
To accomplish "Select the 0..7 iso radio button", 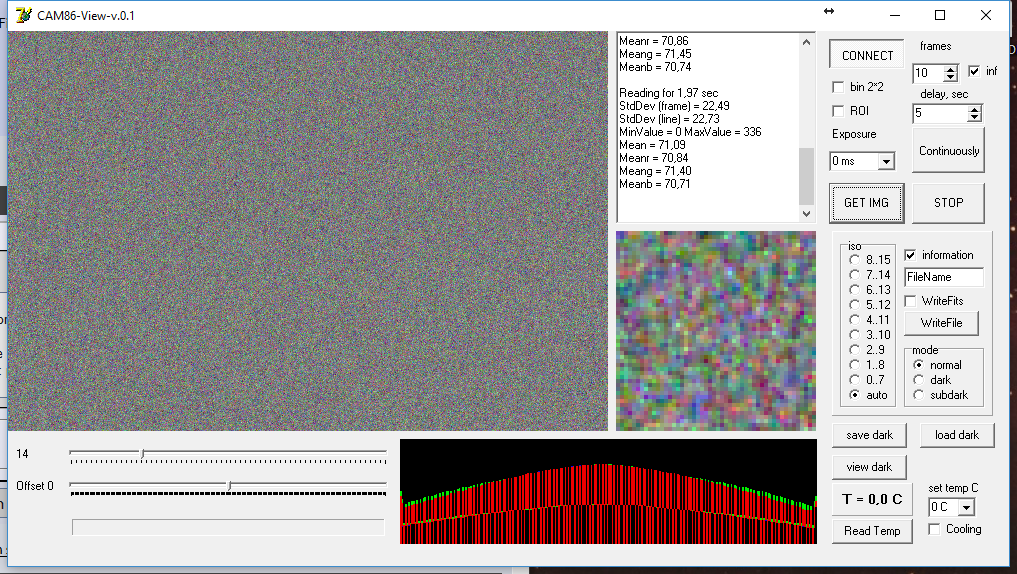I will coord(854,379).
